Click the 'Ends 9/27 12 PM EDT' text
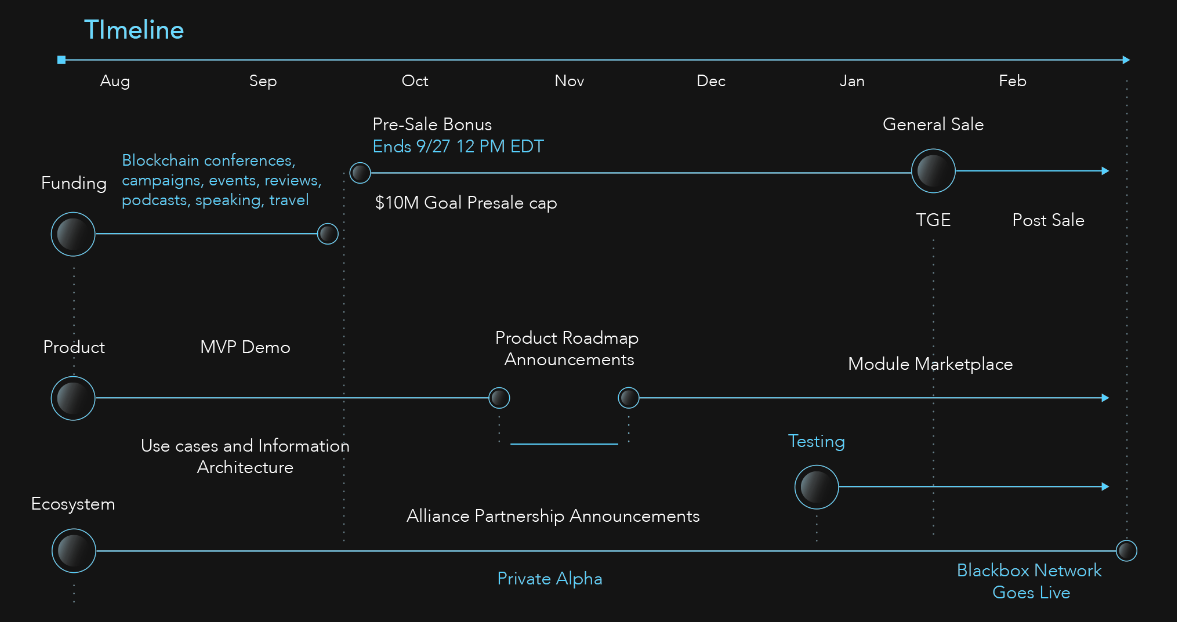The image size is (1177, 622). coord(458,147)
